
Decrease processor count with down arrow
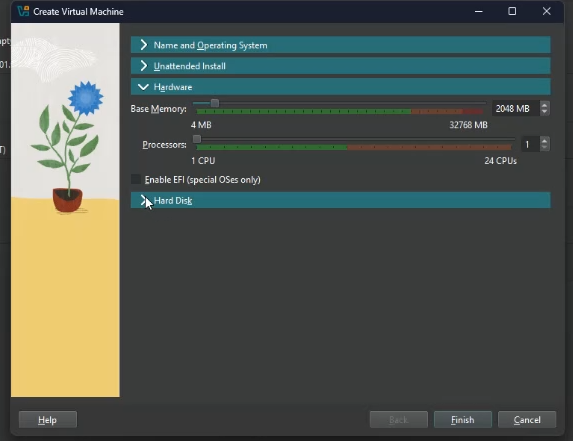pos(544,147)
